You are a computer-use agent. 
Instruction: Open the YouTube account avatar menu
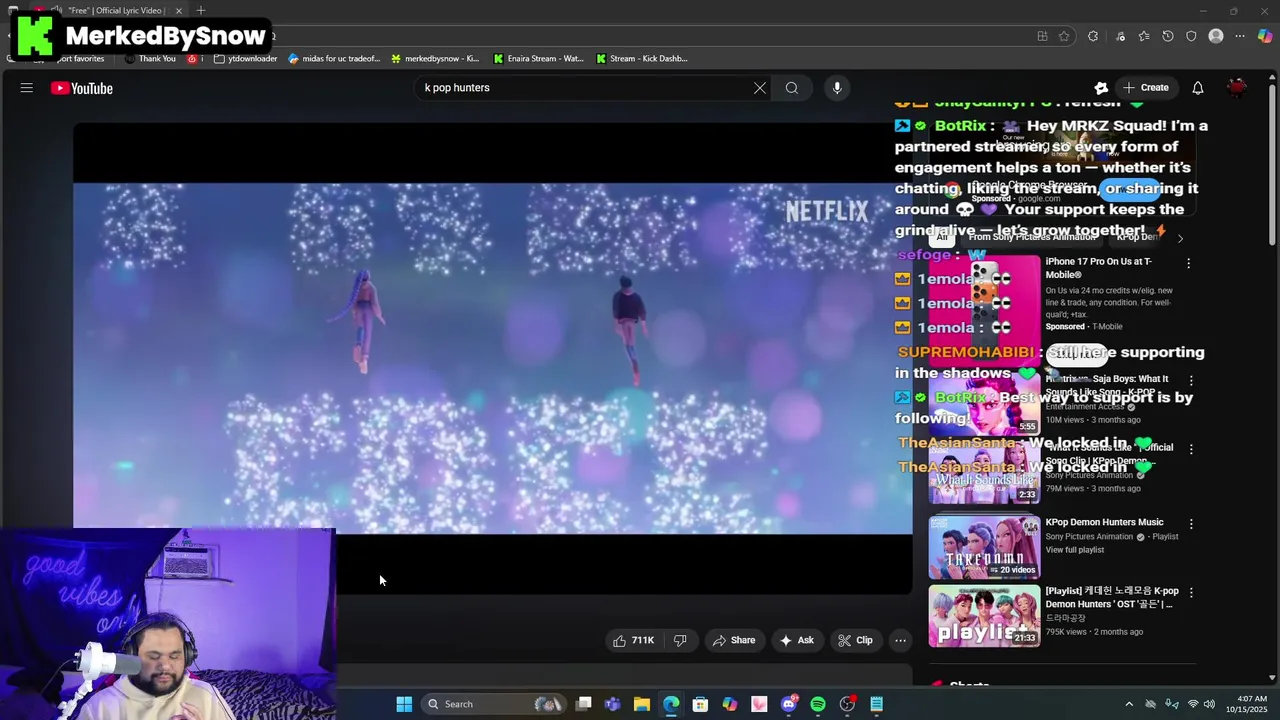(x=1237, y=88)
